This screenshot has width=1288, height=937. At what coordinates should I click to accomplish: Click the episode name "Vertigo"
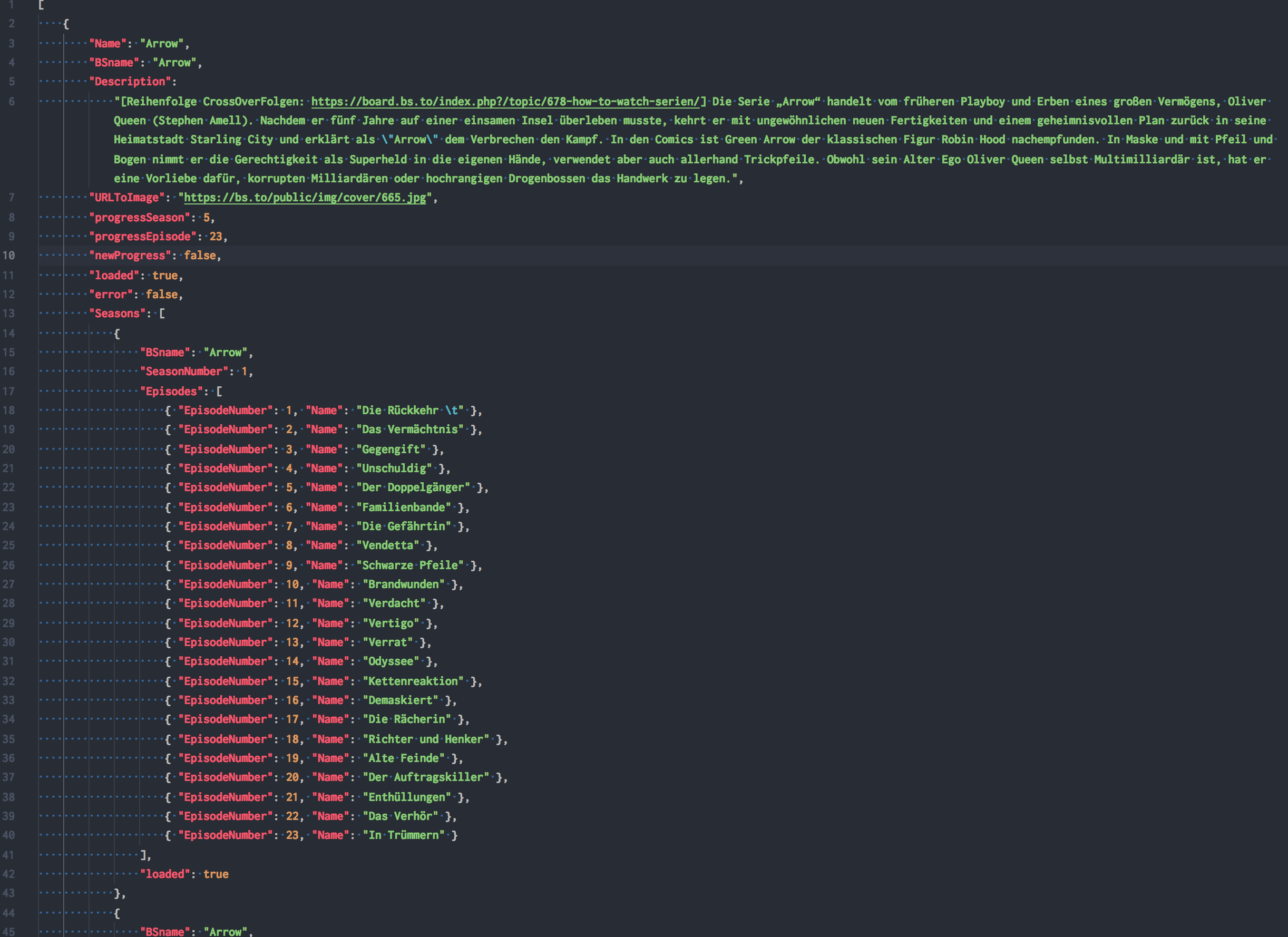click(391, 623)
